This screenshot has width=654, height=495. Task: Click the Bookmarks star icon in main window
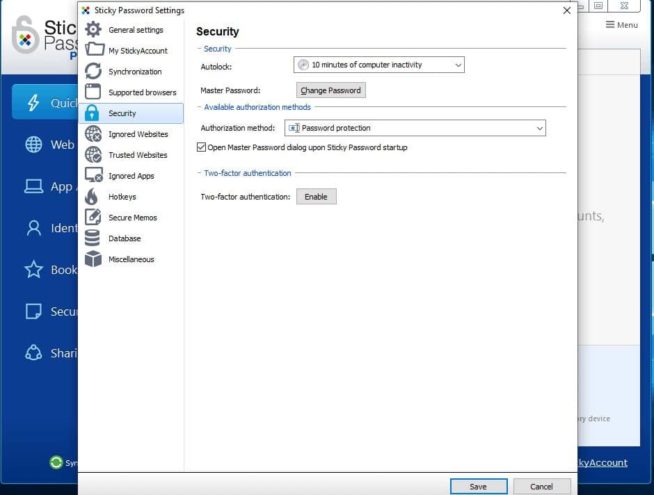coord(33,269)
